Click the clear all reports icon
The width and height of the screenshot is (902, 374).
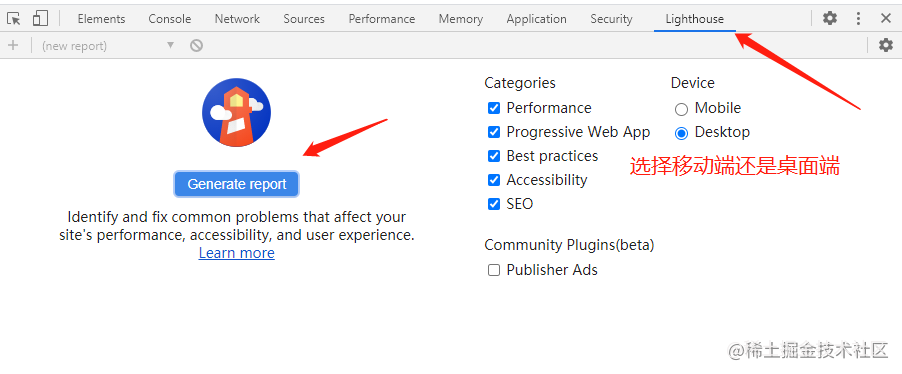point(197,45)
